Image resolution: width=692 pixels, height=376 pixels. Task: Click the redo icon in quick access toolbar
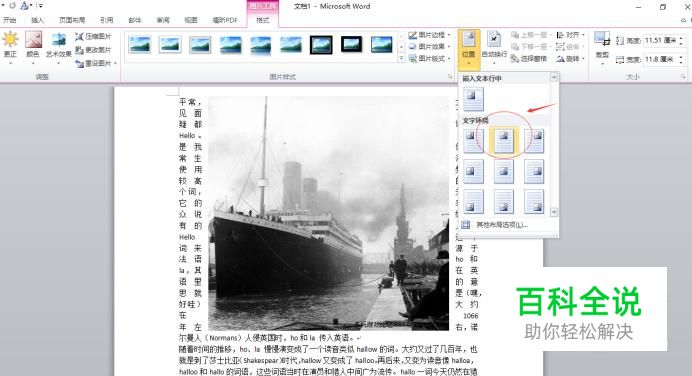coord(12,6)
